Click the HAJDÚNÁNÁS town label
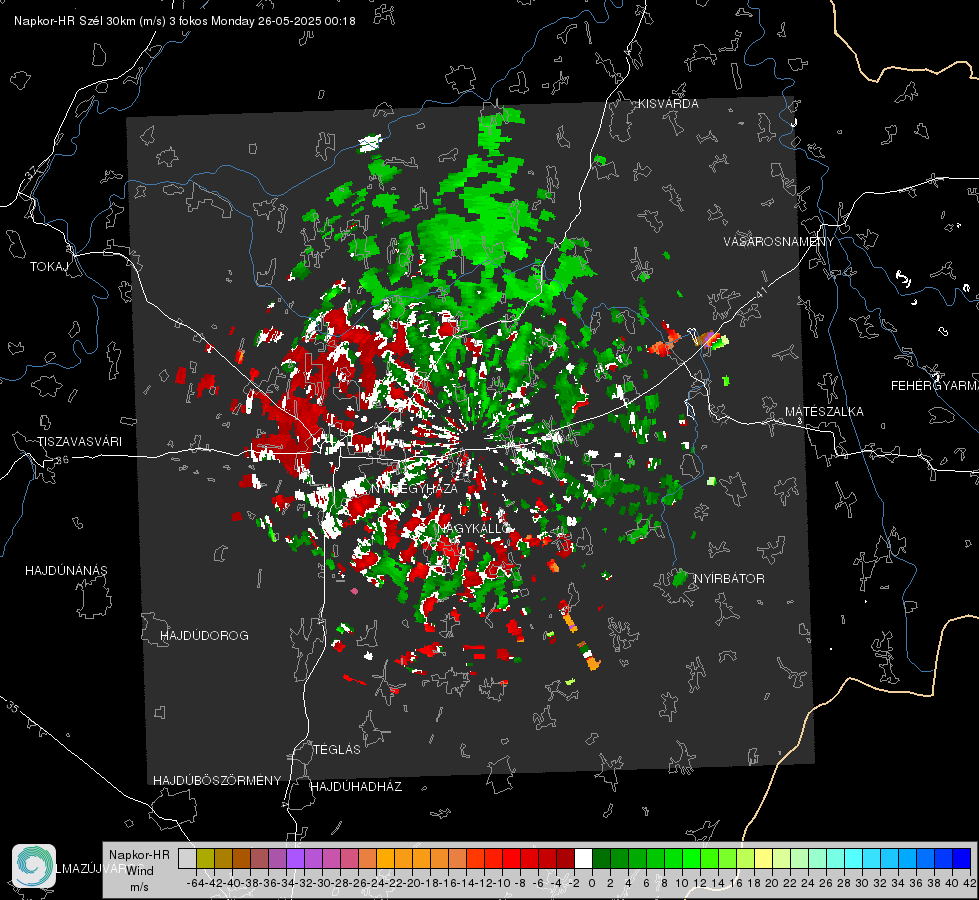This screenshot has width=979, height=900. 66,570
